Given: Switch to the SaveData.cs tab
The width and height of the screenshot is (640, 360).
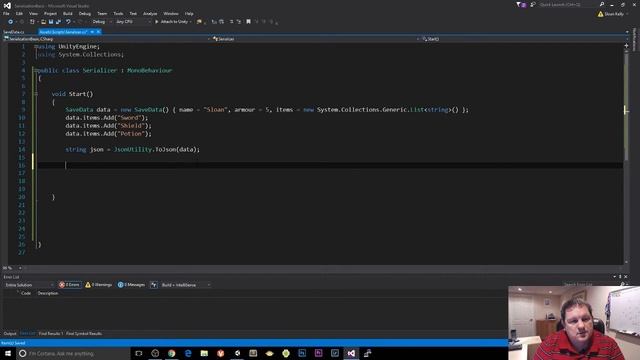Looking at the screenshot, I should (13, 32).
